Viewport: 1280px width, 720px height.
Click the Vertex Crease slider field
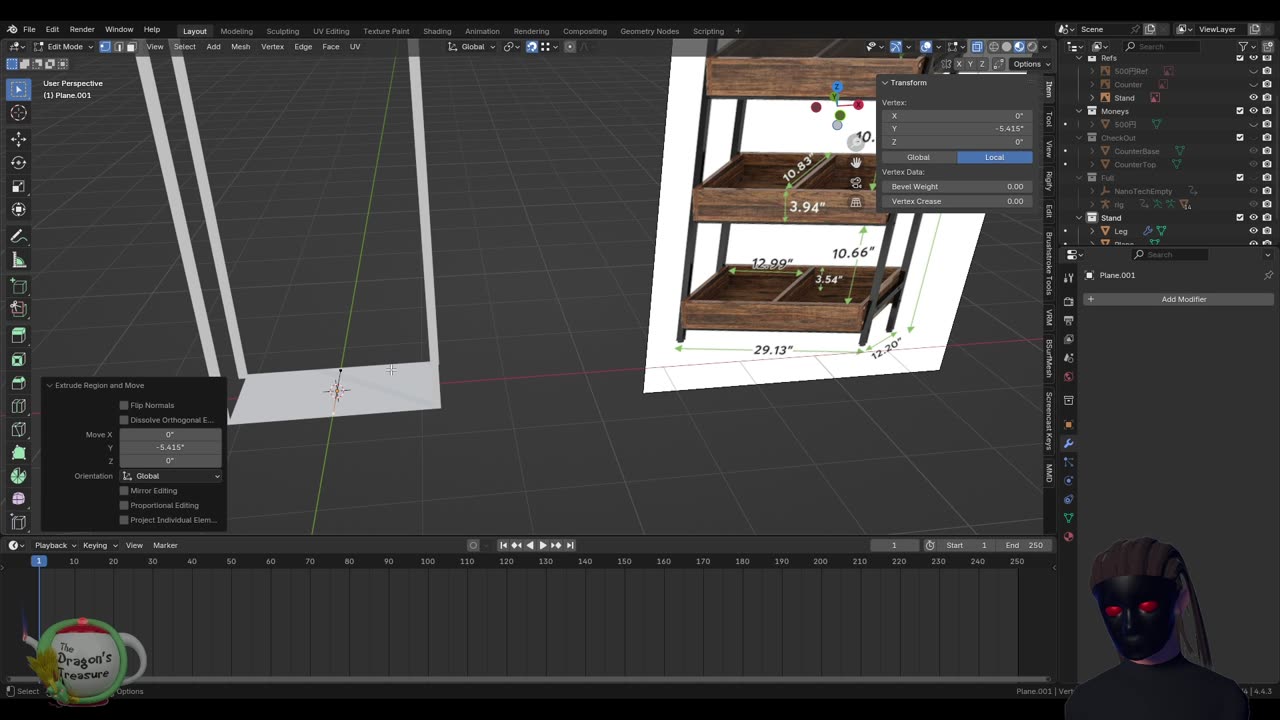(x=956, y=201)
